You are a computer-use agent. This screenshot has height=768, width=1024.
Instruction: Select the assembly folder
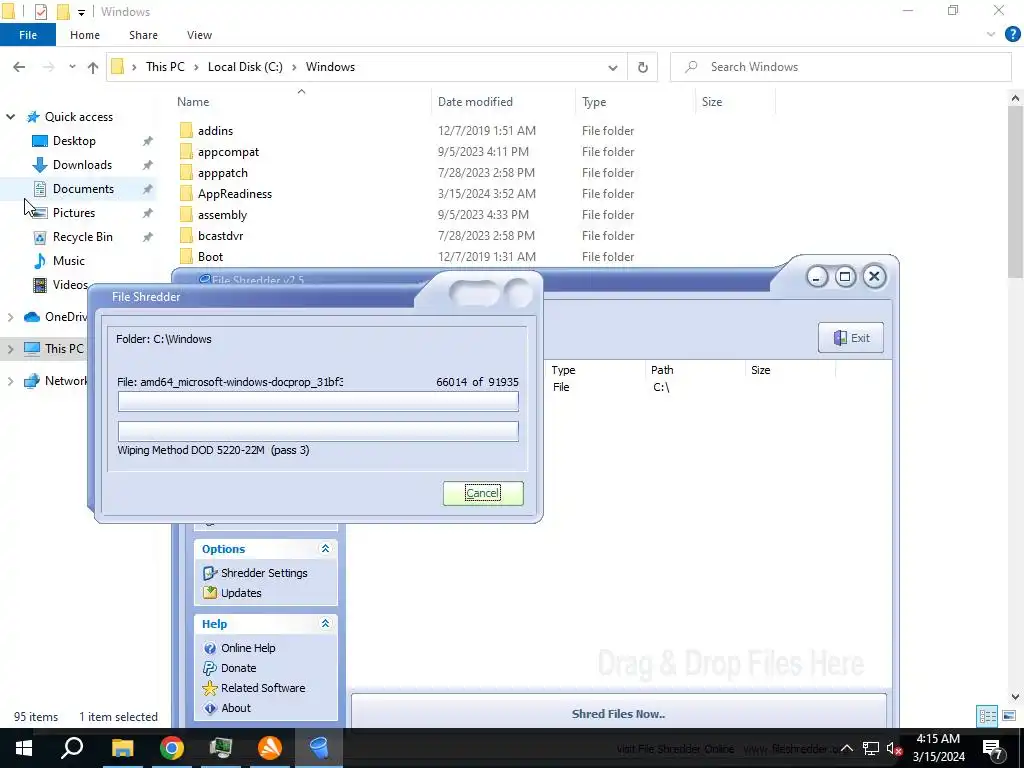coord(222,215)
